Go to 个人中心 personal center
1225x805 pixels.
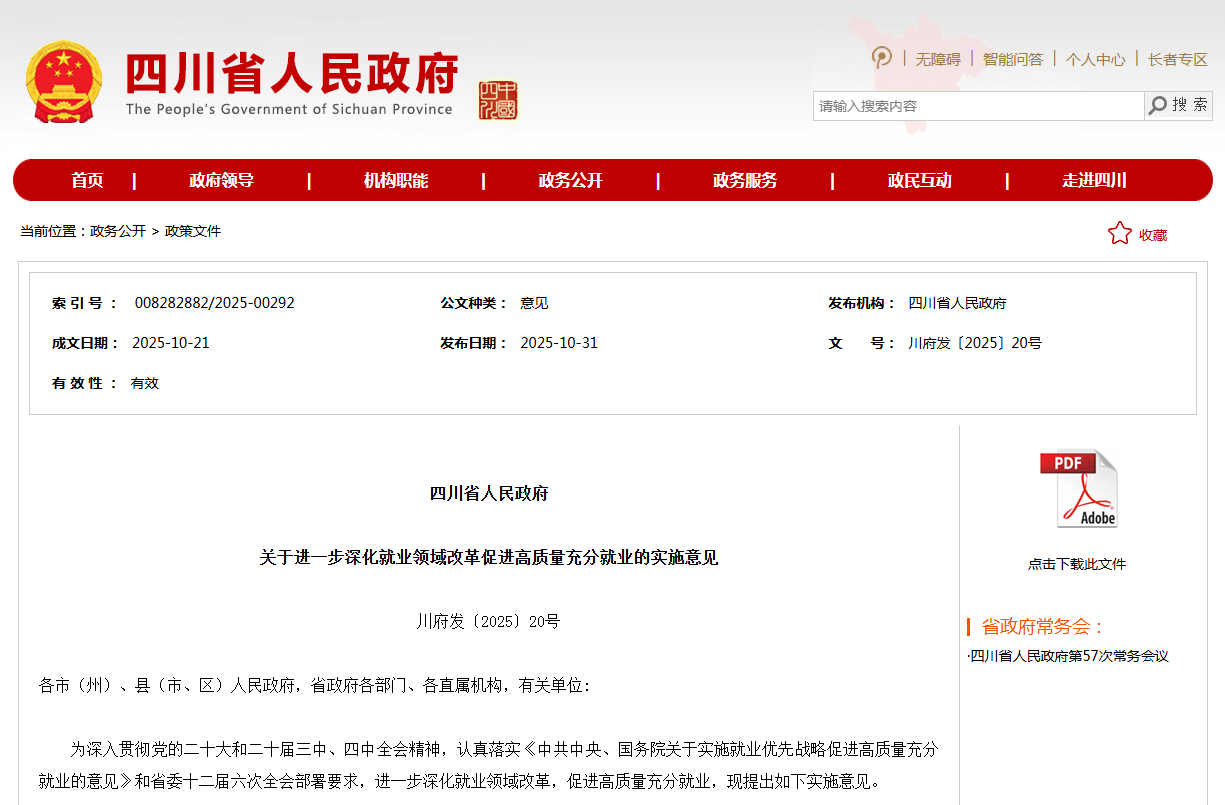click(x=1095, y=59)
